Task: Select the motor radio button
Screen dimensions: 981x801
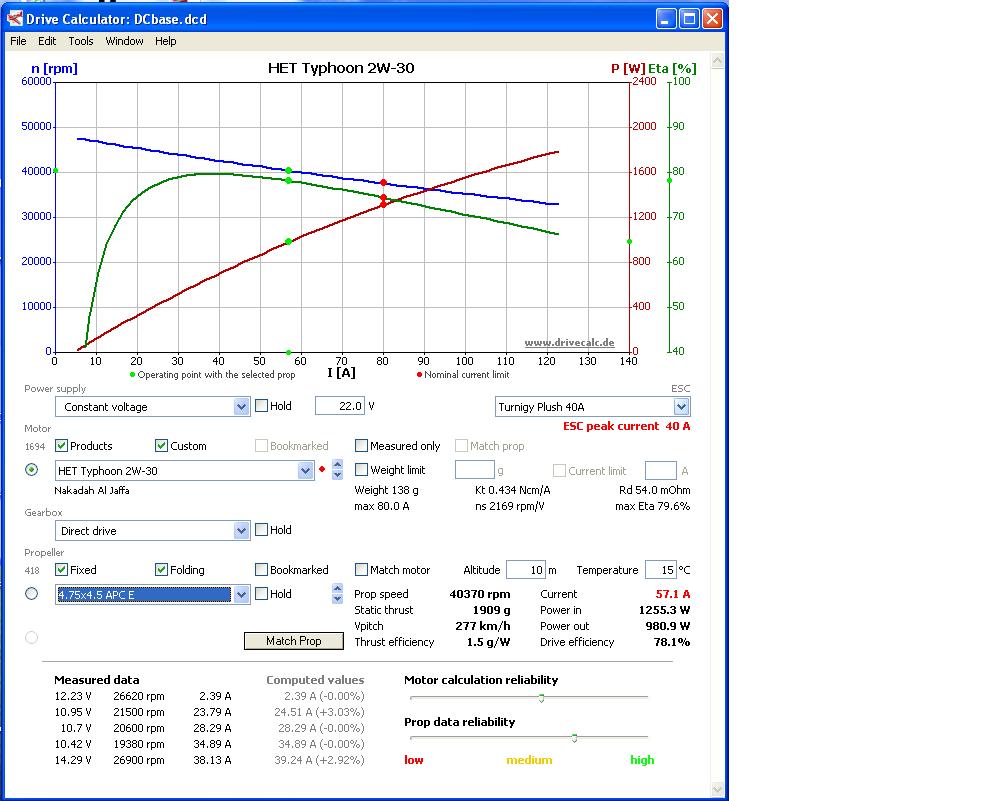Action: 31,470
